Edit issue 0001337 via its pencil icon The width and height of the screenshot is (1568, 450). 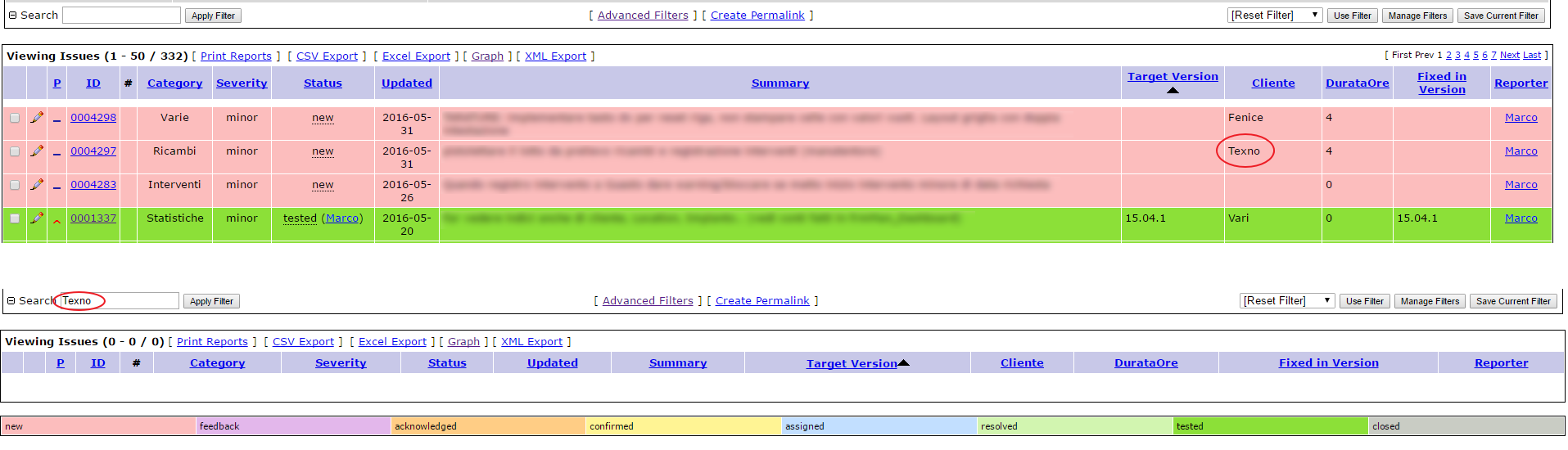tap(37, 218)
